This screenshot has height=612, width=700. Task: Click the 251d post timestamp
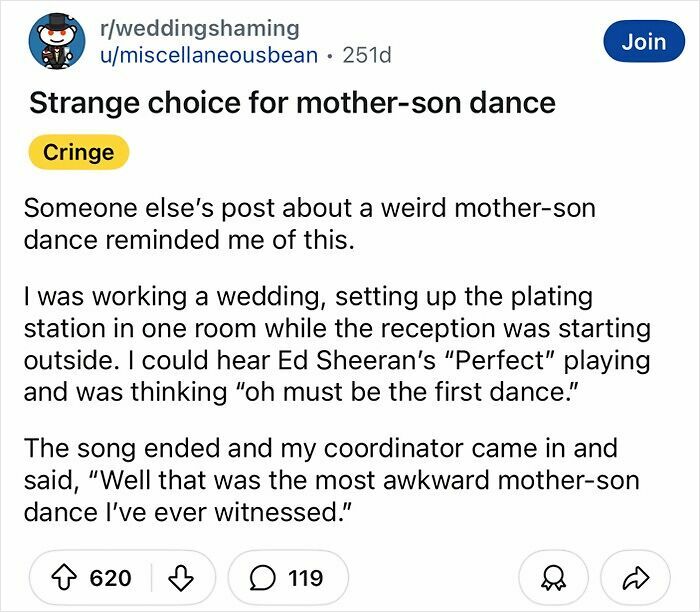click(x=367, y=55)
